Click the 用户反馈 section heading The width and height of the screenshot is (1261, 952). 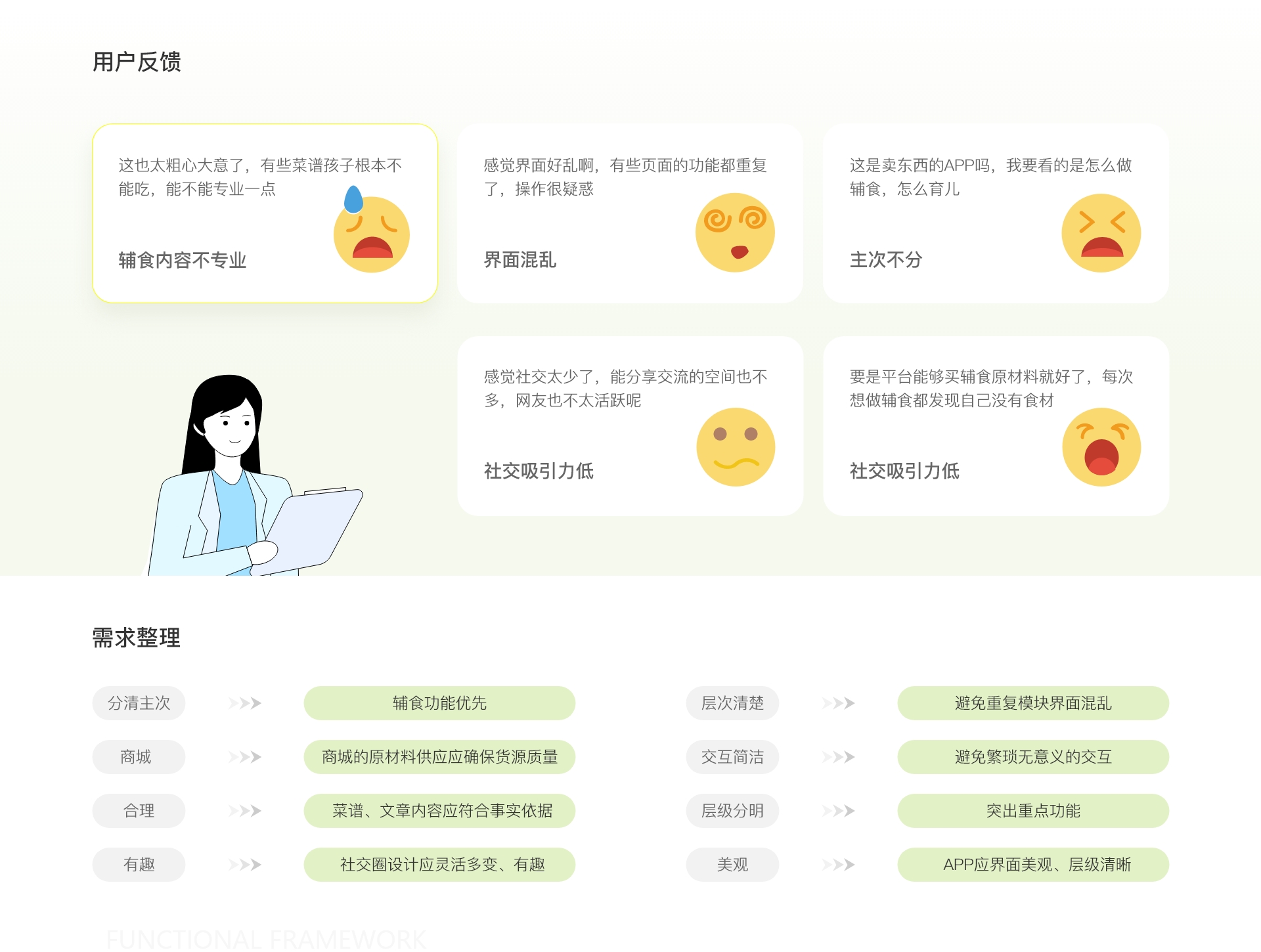[137, 62]
